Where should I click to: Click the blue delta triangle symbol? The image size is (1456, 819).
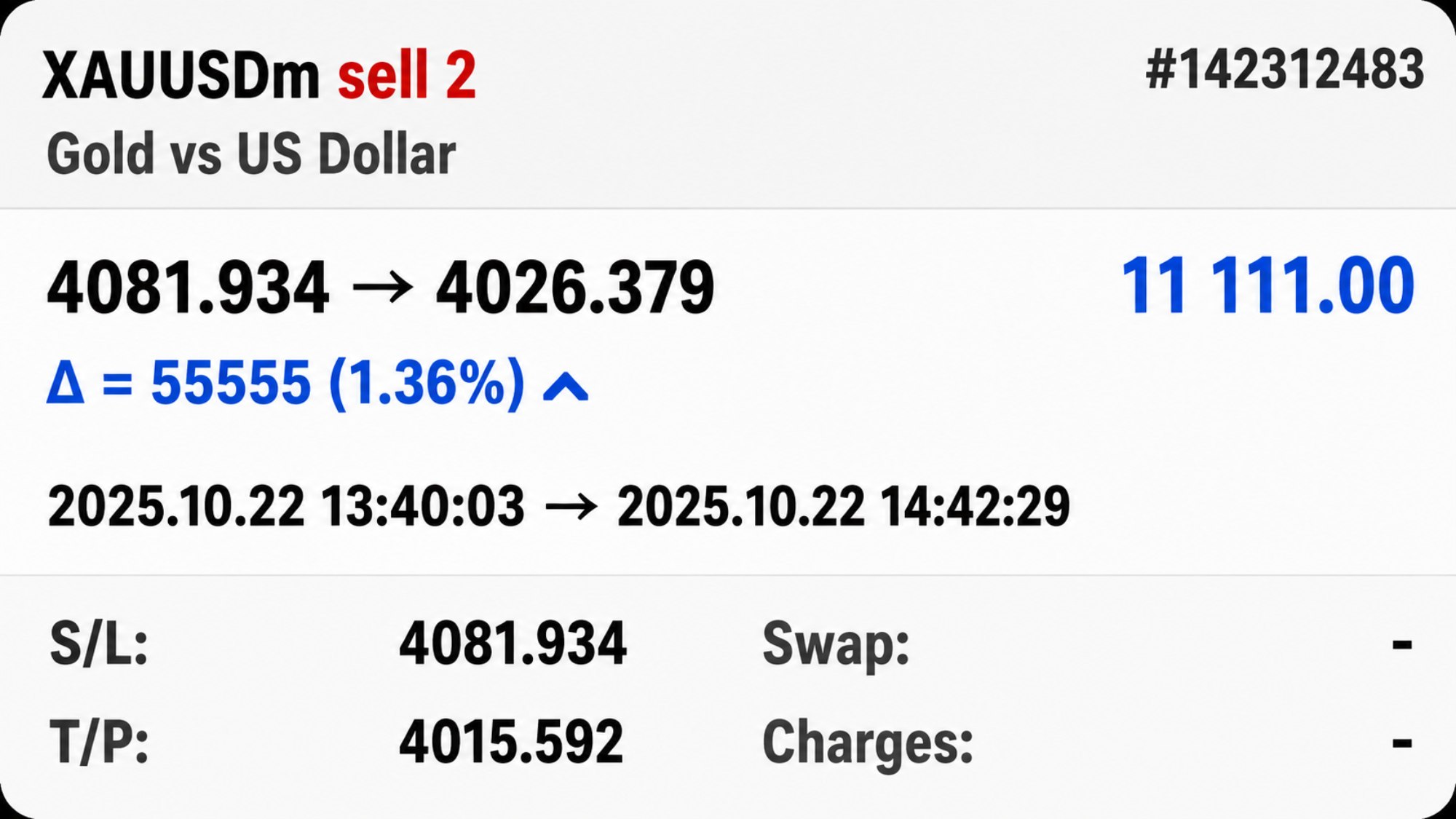(65, 383)
